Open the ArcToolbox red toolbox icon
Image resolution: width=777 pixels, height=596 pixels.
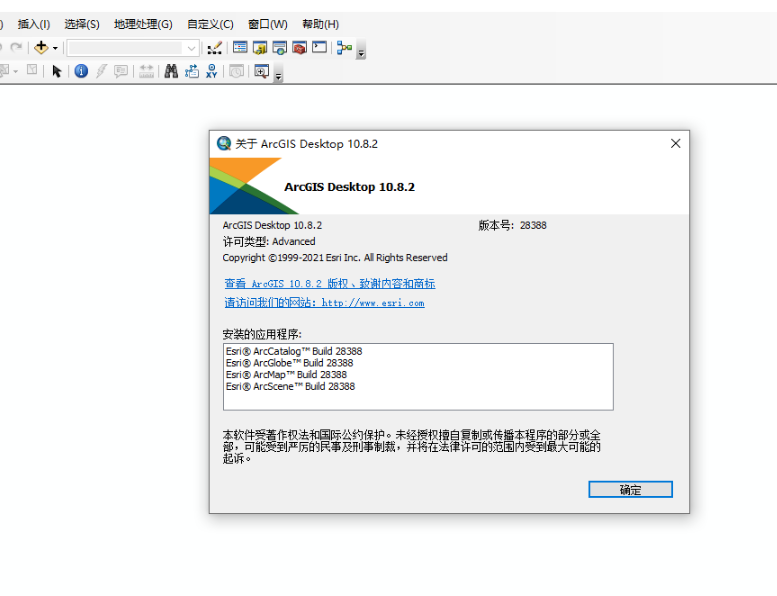tap(299, 48)
